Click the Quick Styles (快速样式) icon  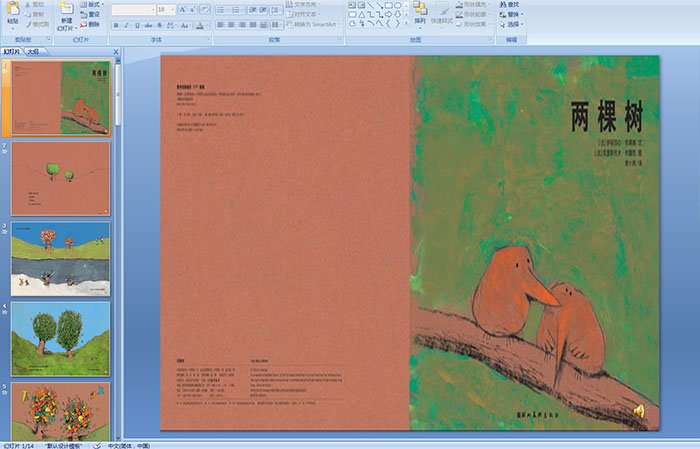point(442,9)
